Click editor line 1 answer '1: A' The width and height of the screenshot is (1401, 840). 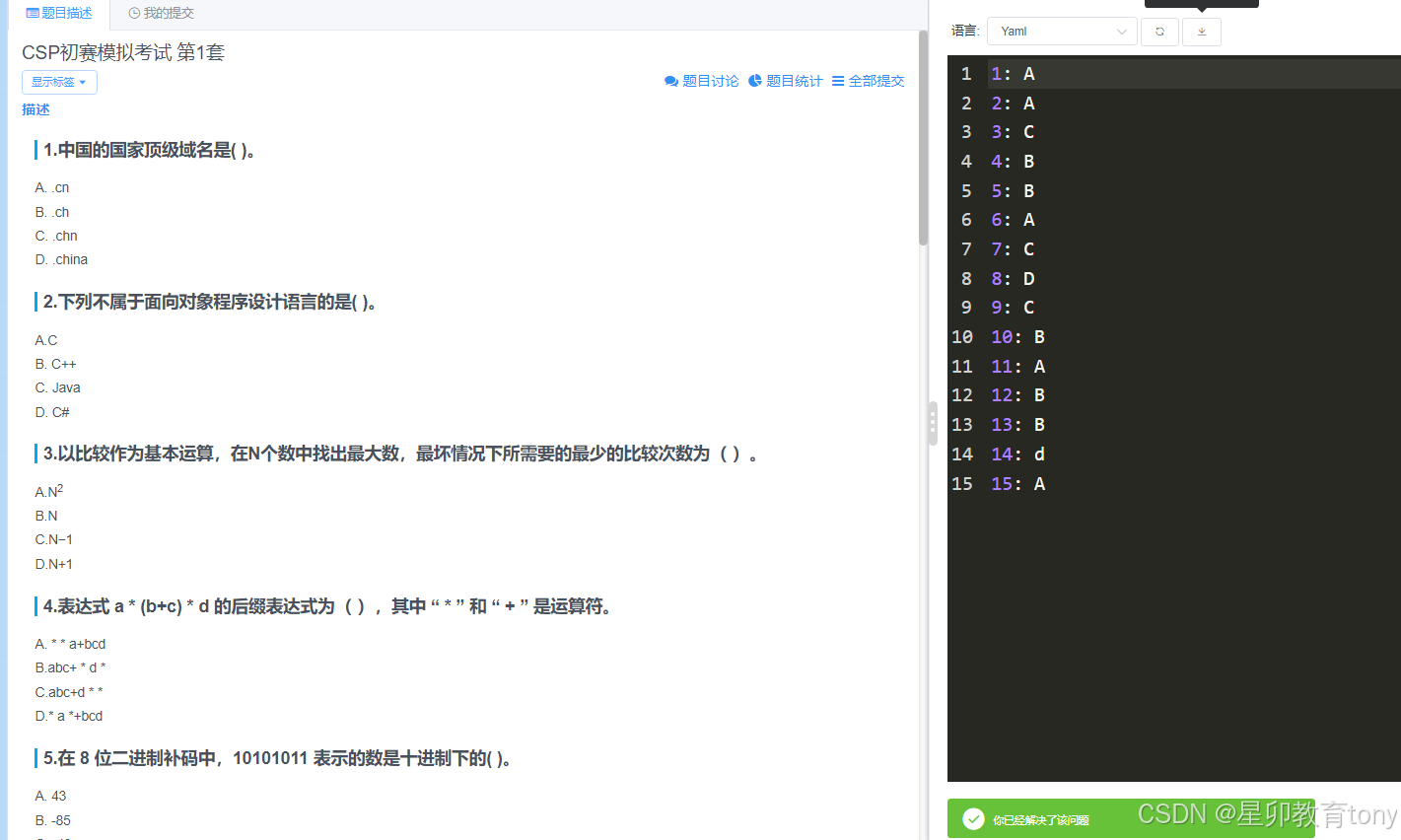click(x=1013, y=74)
